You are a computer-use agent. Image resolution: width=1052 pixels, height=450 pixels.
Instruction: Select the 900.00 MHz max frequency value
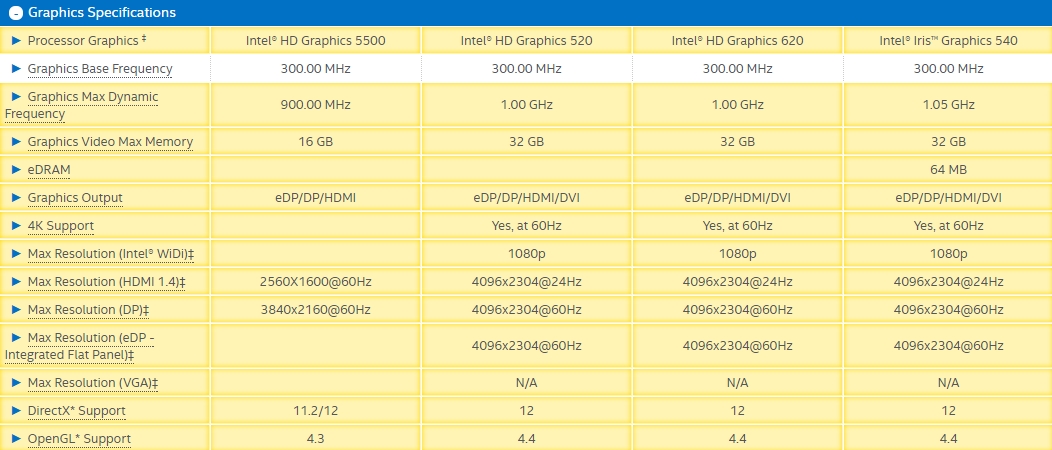point(315,105)
